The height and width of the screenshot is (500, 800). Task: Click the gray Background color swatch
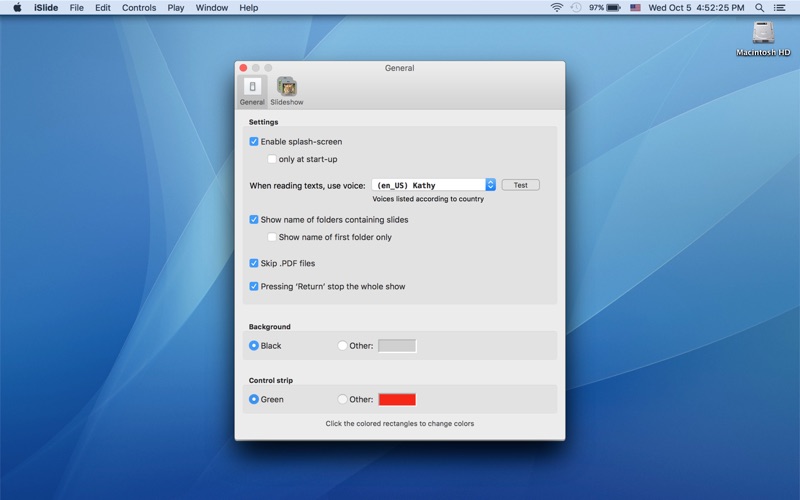point(397,346)
